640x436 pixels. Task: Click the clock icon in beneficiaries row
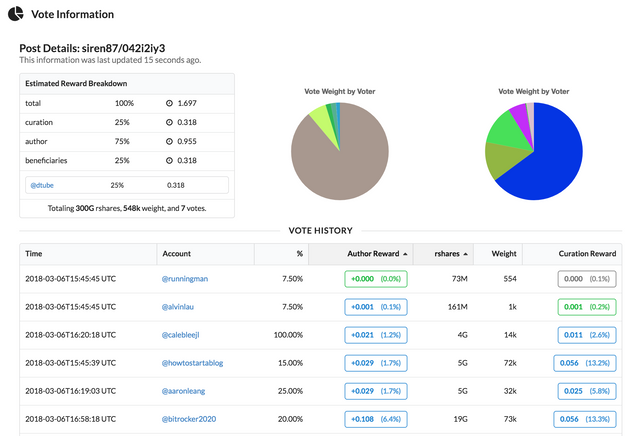pyautogui.click(x=169, y=161)
